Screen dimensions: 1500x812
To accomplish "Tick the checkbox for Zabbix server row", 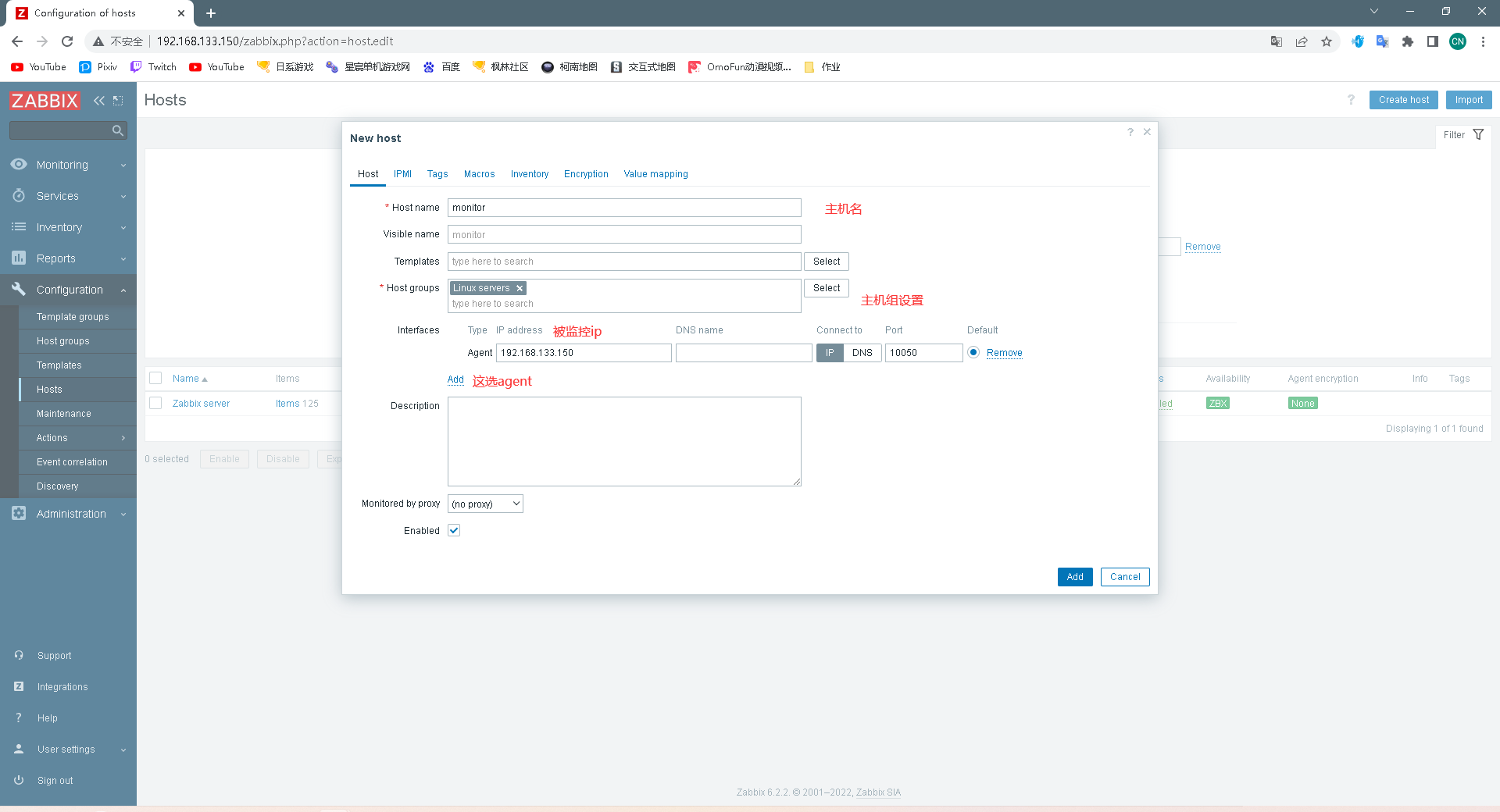I will 155,403.
